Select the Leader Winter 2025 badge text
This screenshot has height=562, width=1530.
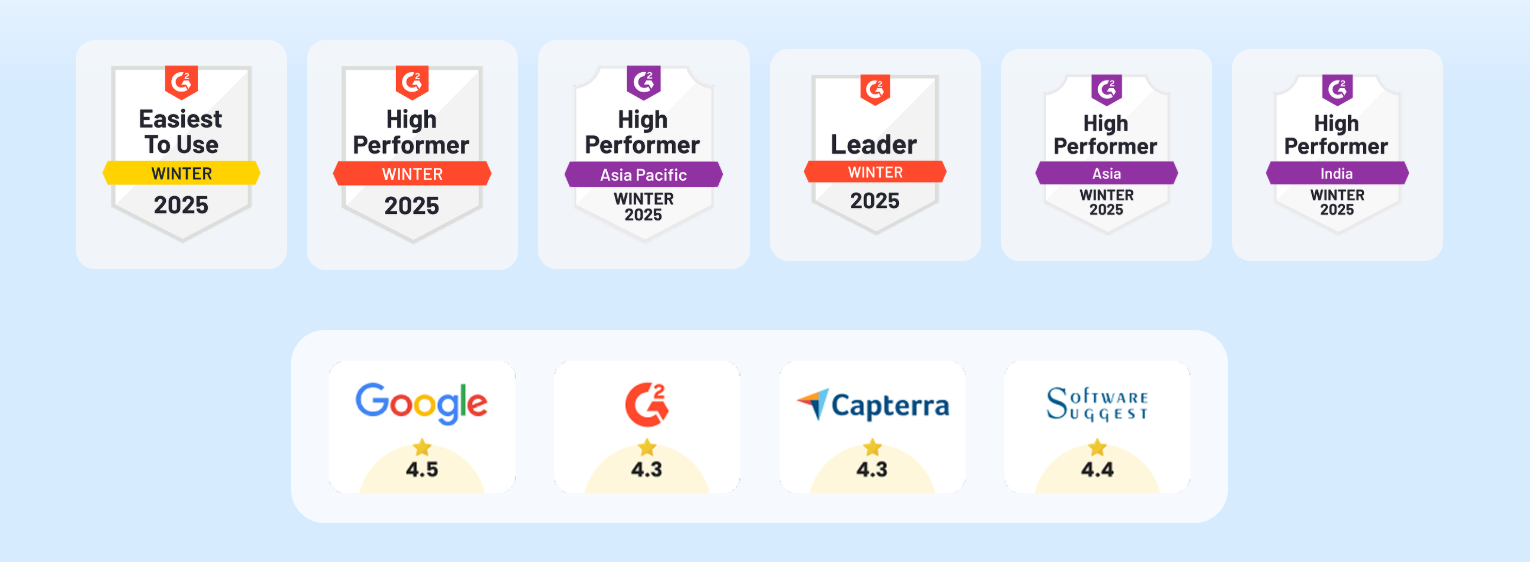click(x=874, y=144)
